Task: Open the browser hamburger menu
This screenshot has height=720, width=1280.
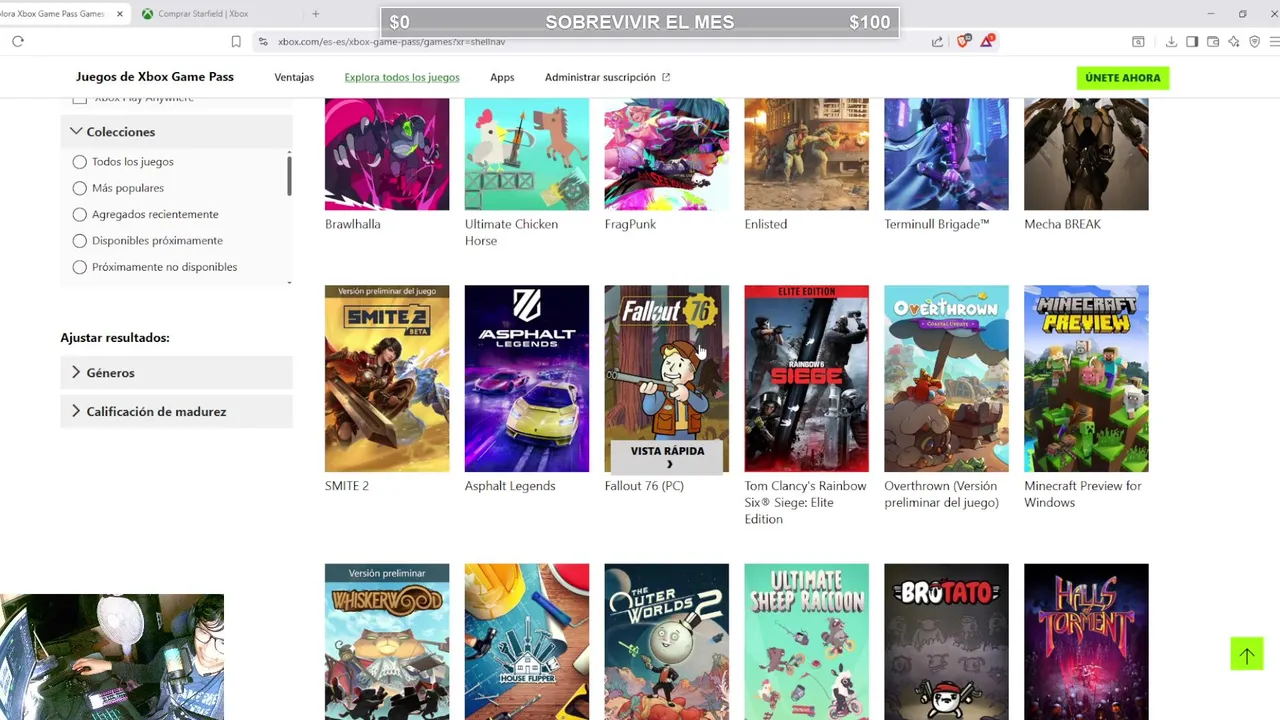Action: (1274, 41)
